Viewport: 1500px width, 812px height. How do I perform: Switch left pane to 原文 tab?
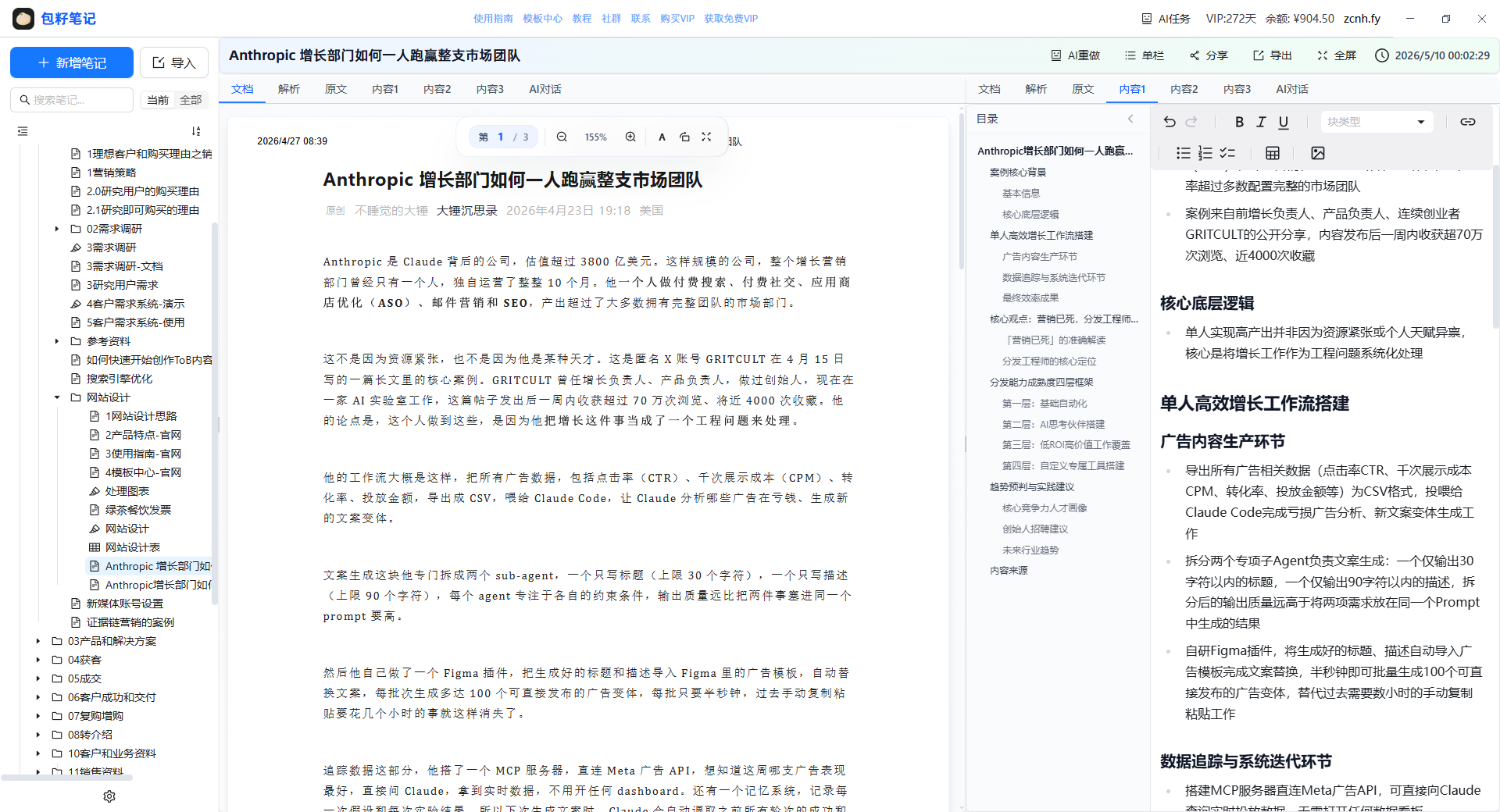336,89
